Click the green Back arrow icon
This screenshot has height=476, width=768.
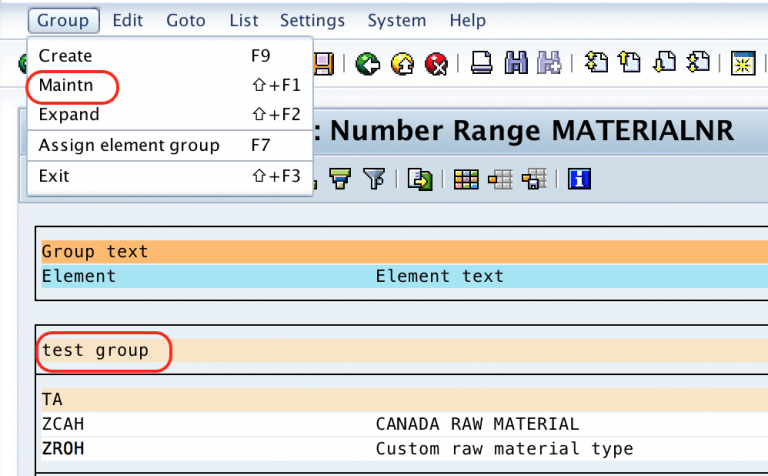pyautogui.click(x=367, y=64)
